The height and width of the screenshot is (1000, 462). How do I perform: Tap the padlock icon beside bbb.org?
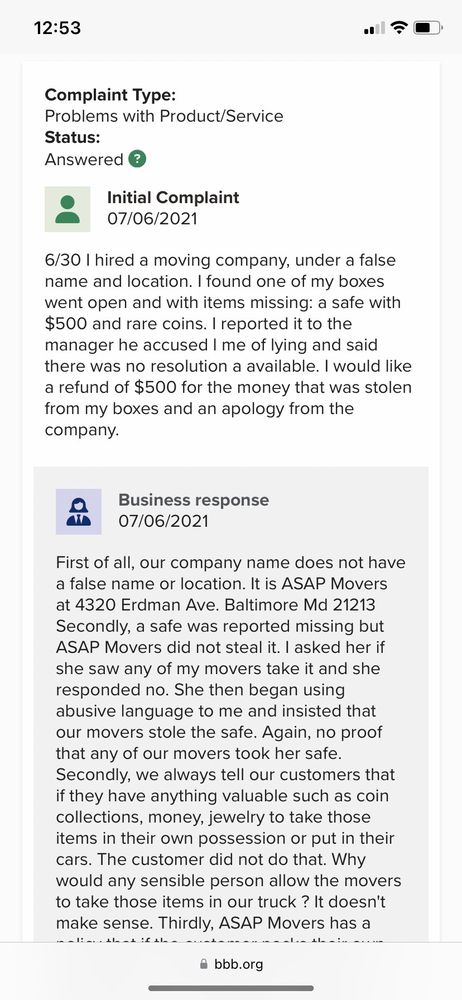click(x=204, y=964)
